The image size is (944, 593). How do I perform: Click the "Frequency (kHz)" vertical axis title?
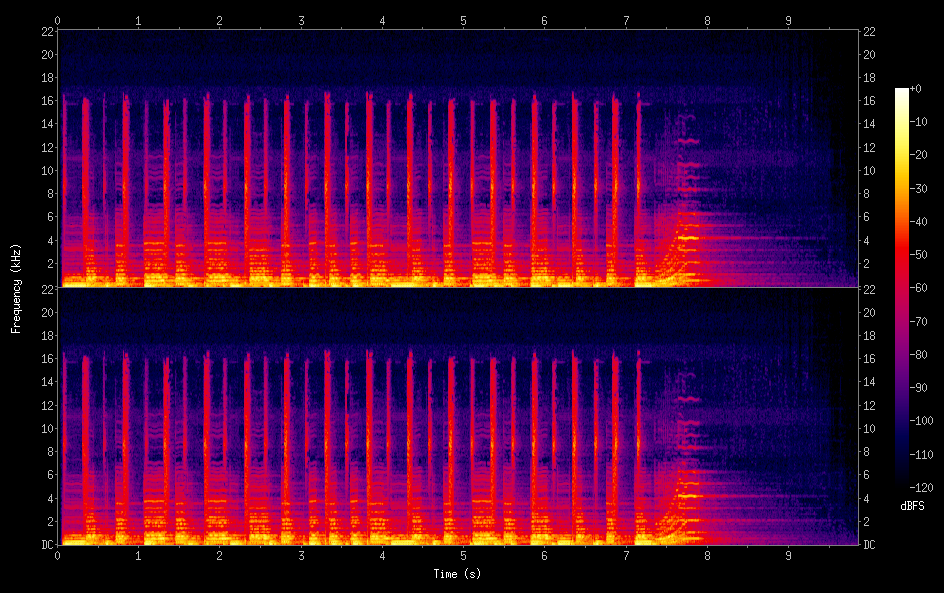coord(16,287)
